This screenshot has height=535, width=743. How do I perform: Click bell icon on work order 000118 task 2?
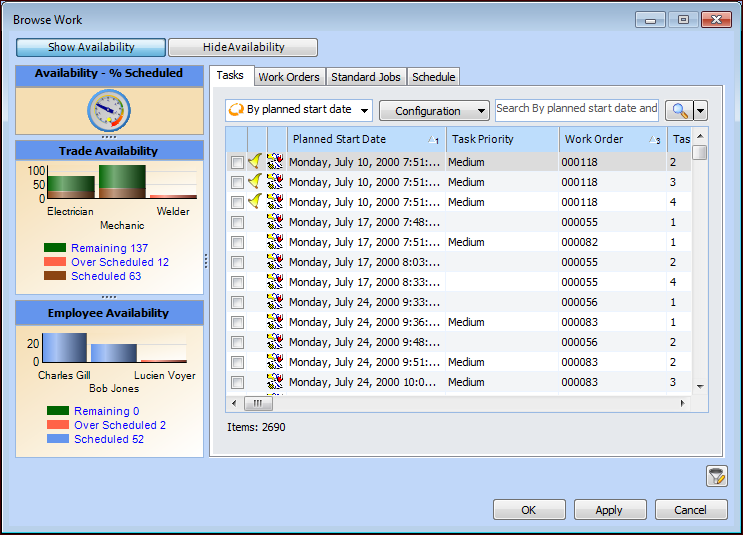click(255, 162)
